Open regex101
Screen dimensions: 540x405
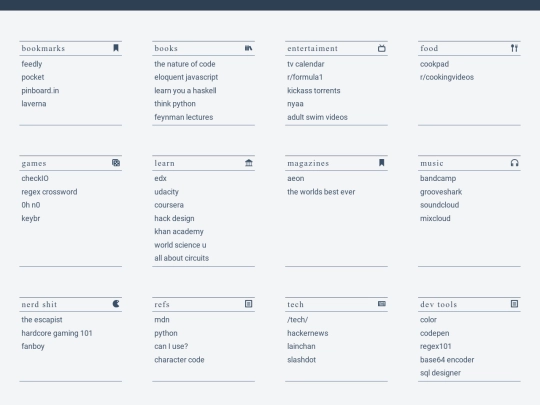pyautogui.click(x=436, y=346)
